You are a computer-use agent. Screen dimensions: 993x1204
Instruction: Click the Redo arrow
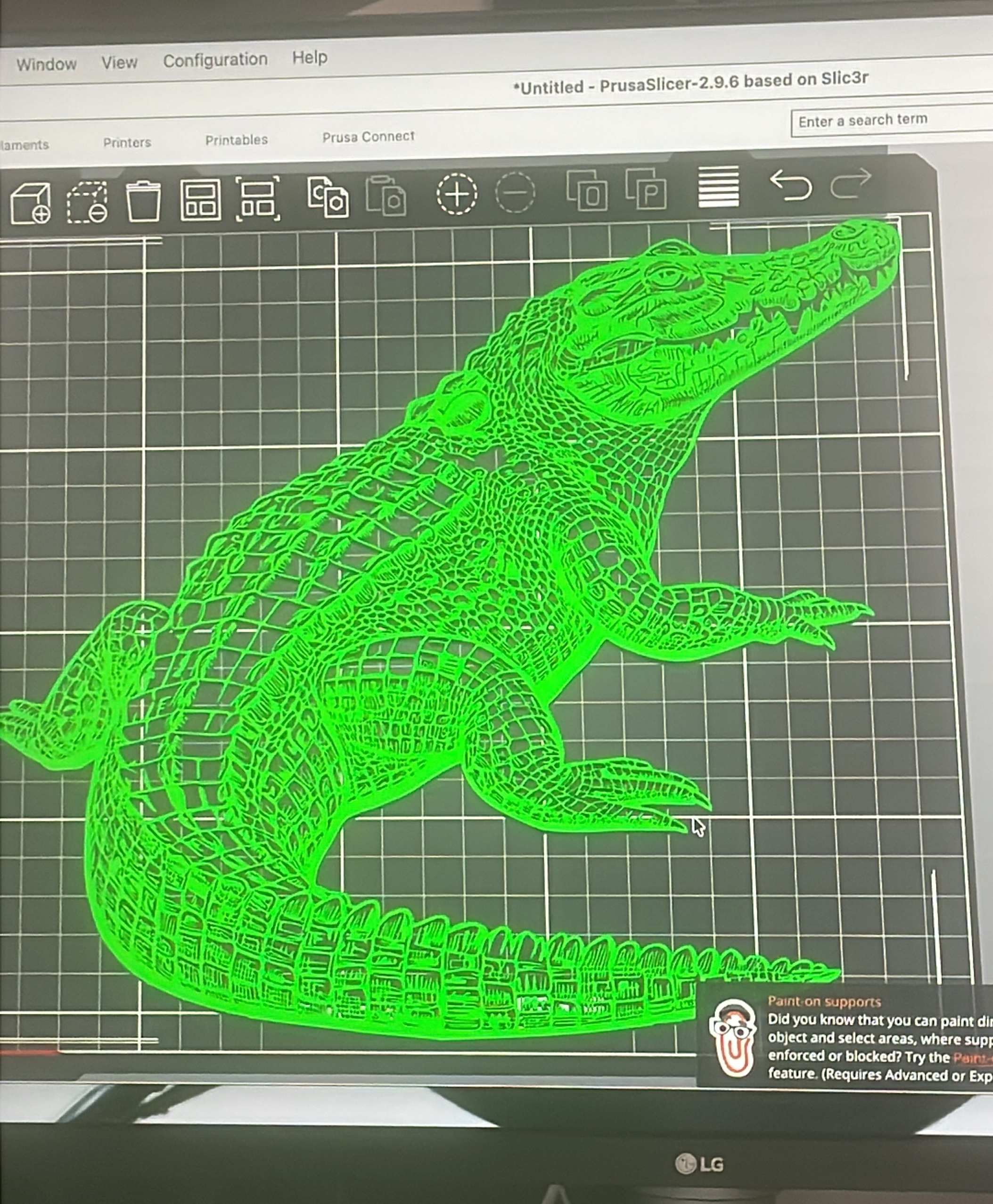[x=851, y=183]
